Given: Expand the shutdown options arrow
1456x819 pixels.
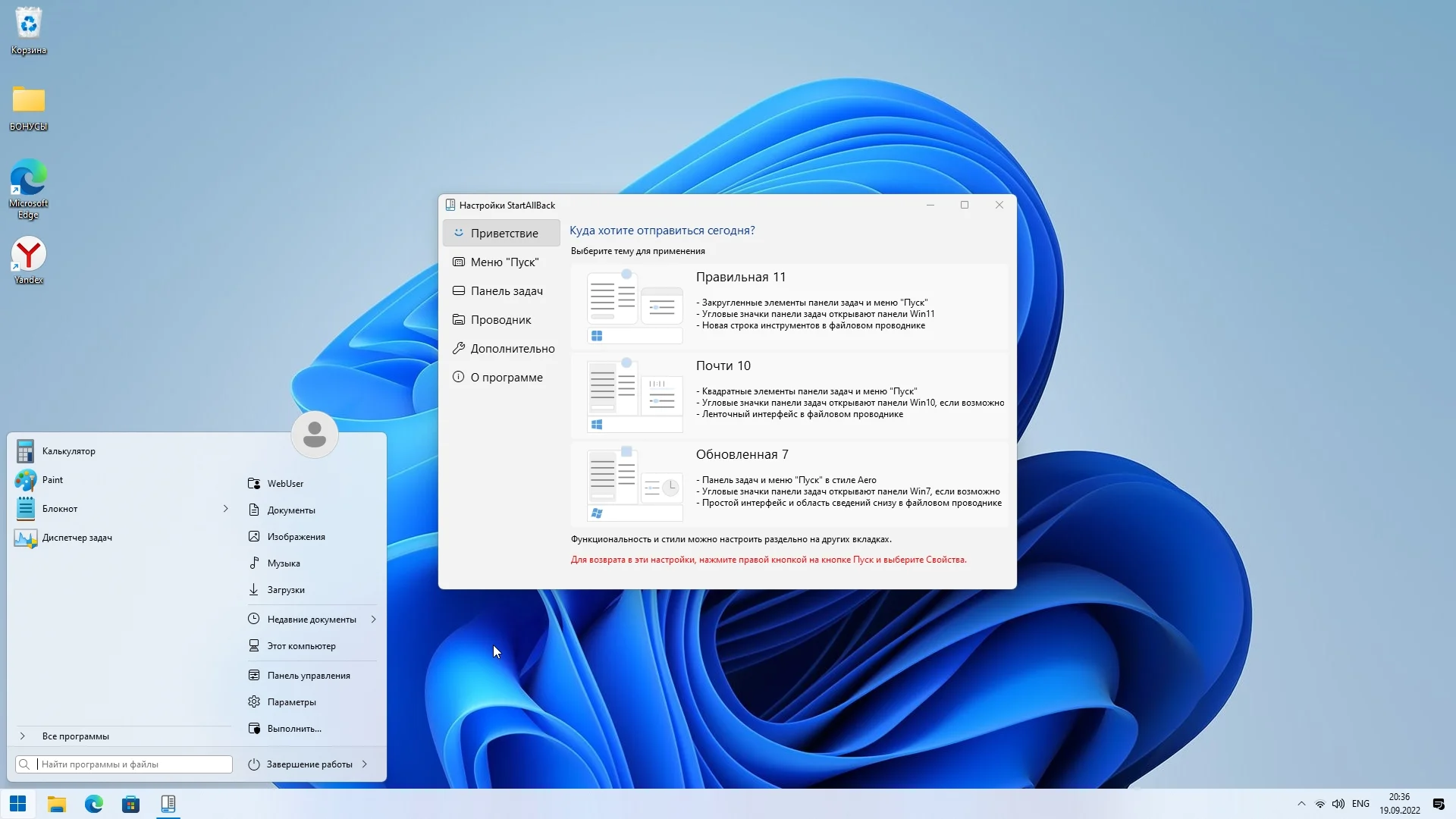Looking at the screenshot, I should click(365, 764).
